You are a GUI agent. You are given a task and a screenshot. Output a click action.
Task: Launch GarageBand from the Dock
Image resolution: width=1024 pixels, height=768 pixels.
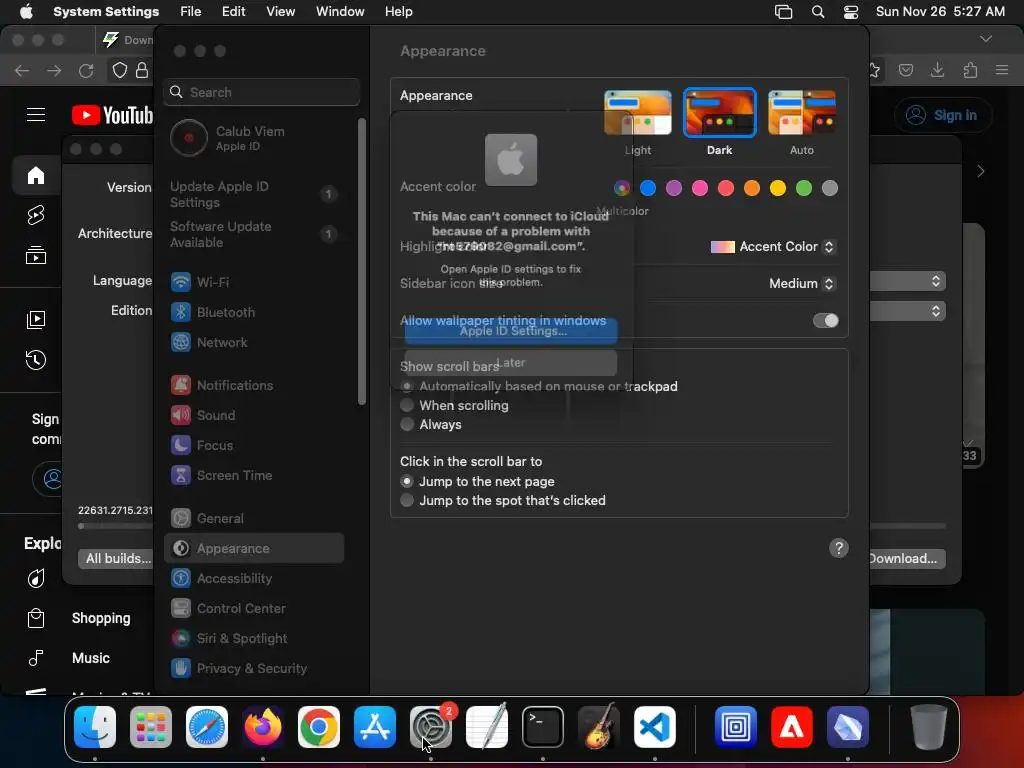tap(598, 727)
